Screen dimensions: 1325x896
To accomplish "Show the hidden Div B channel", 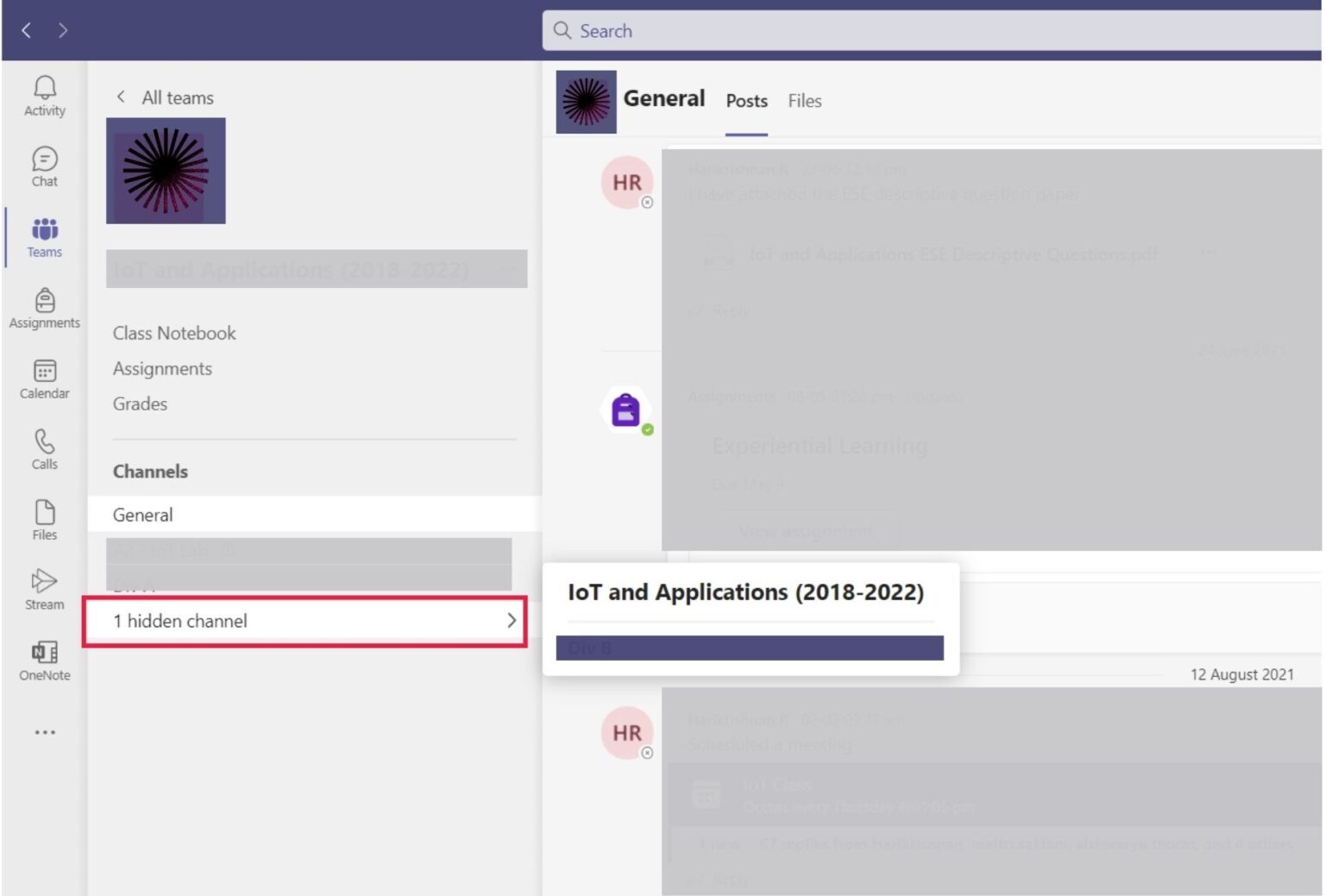I will click(x=750, y=648).
